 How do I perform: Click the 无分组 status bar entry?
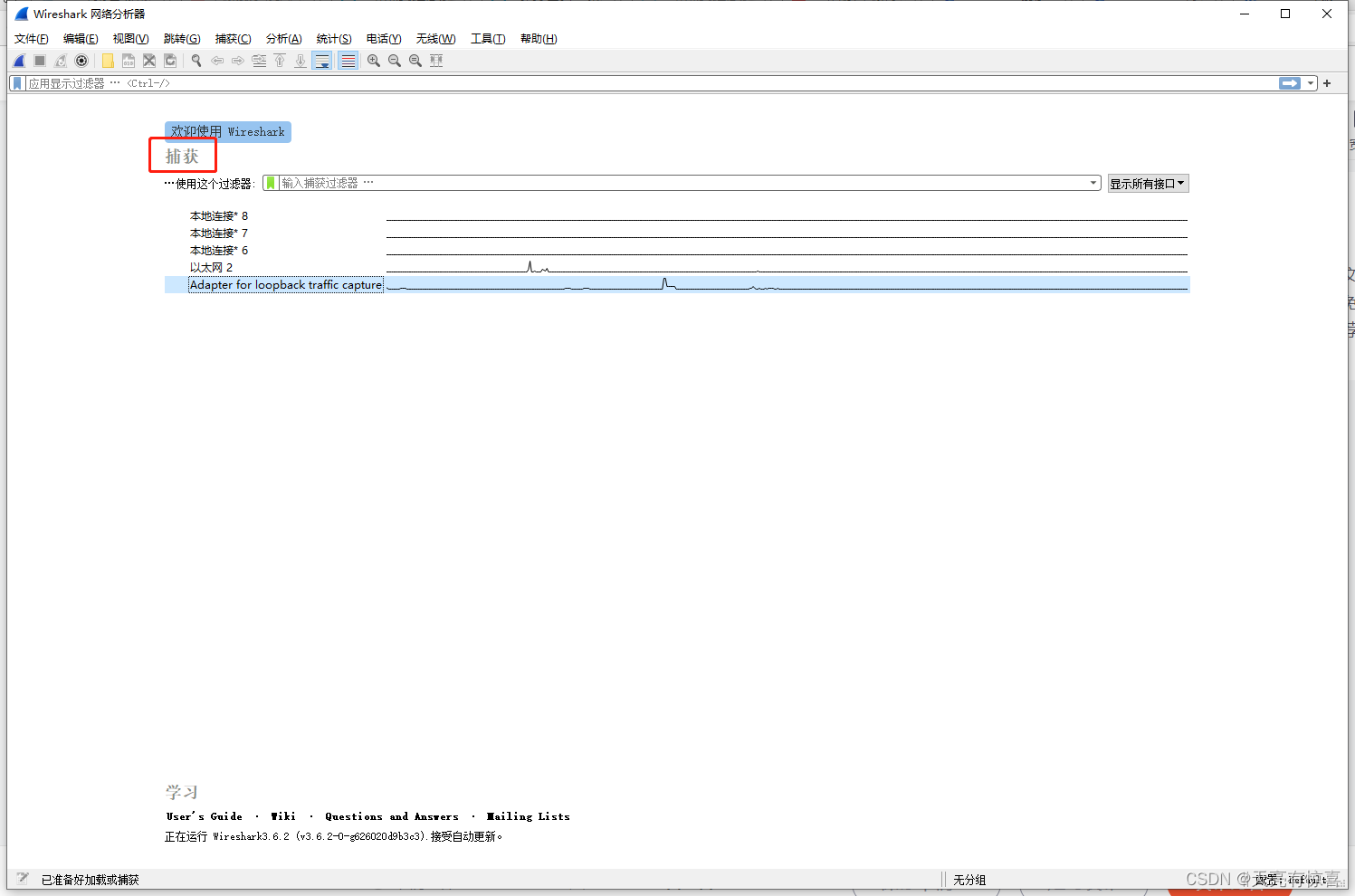pos(969,880)
